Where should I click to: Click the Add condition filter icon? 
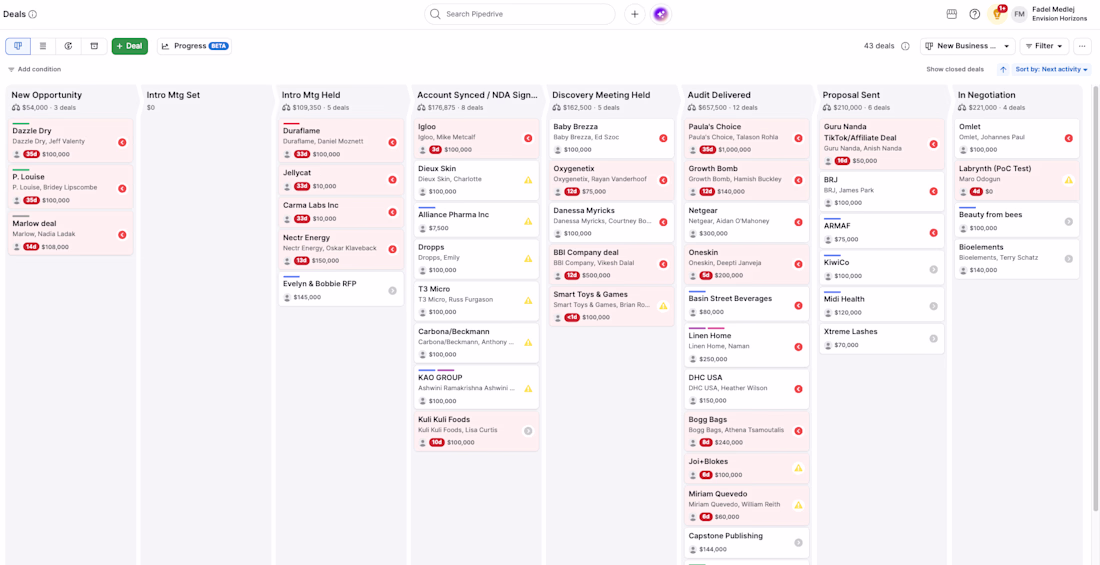(11, 69)
